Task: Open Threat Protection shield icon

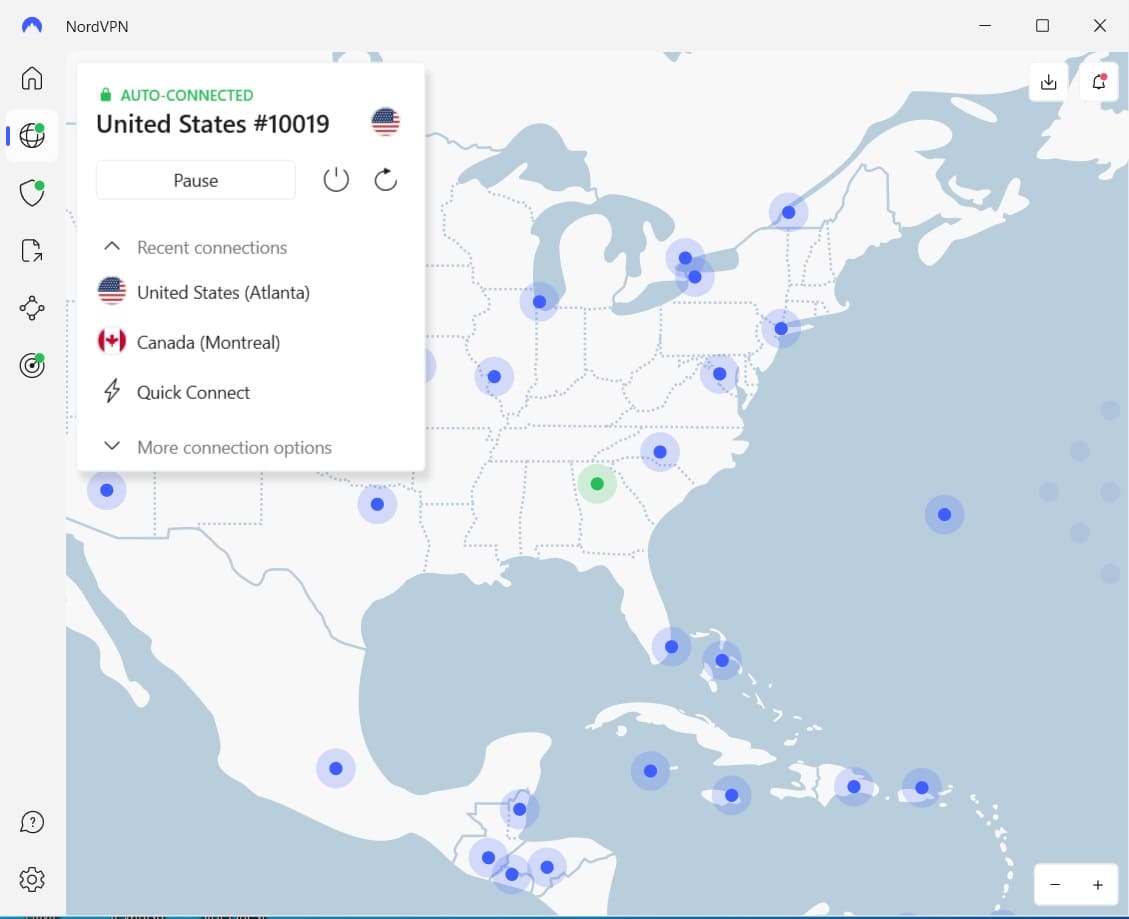Action: 32,193
